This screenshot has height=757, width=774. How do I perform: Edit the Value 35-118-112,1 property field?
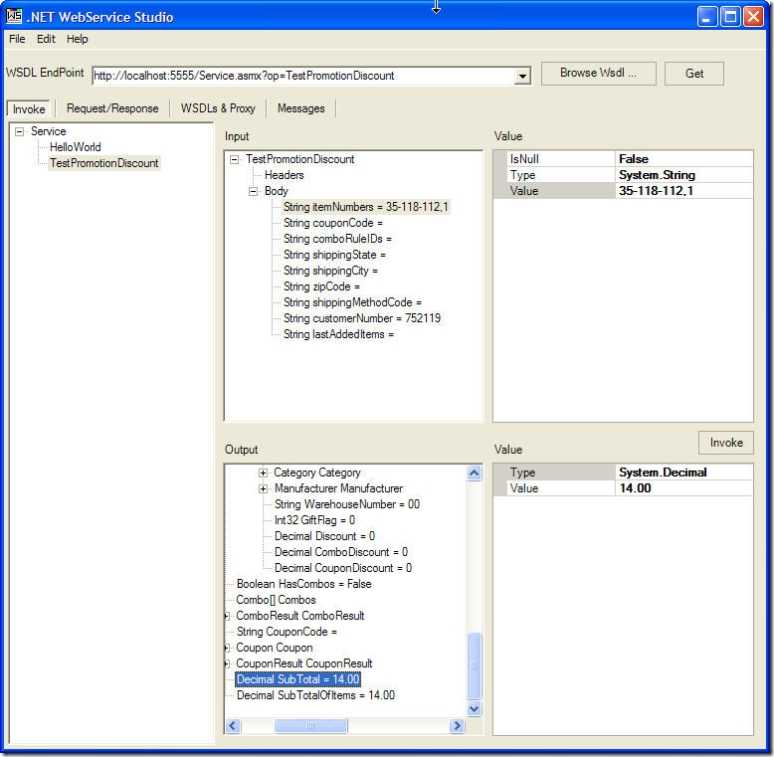[x=684, y=190]
